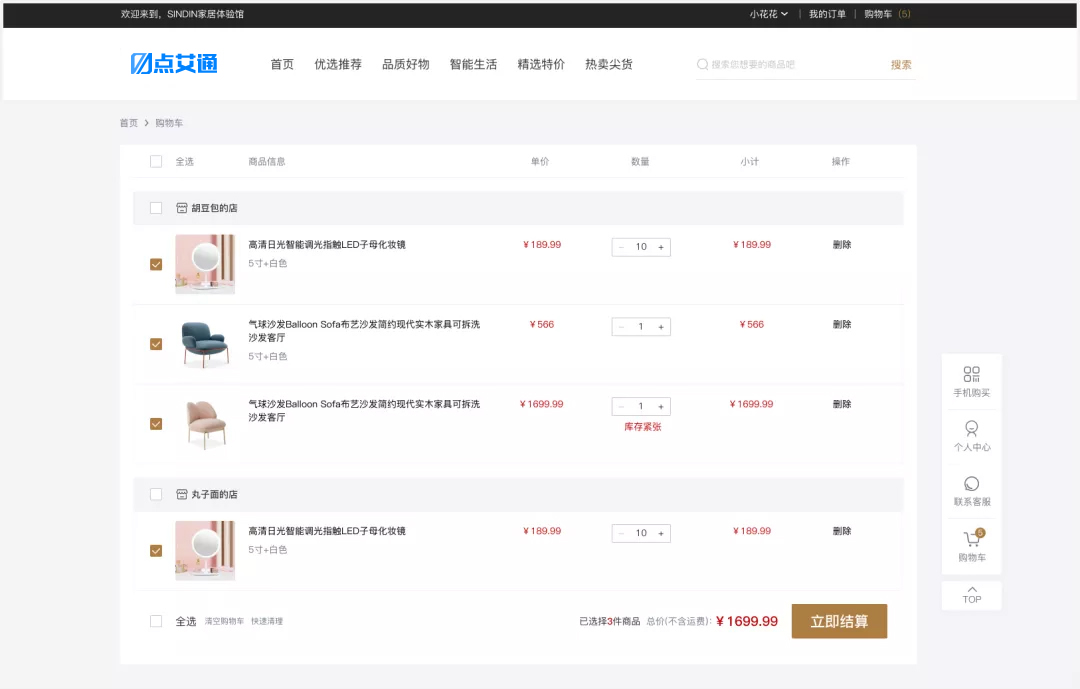Click the search magnifier icon
Image resolution: width=1080 pixels, height=689 pixels.
tap(703, 64)
